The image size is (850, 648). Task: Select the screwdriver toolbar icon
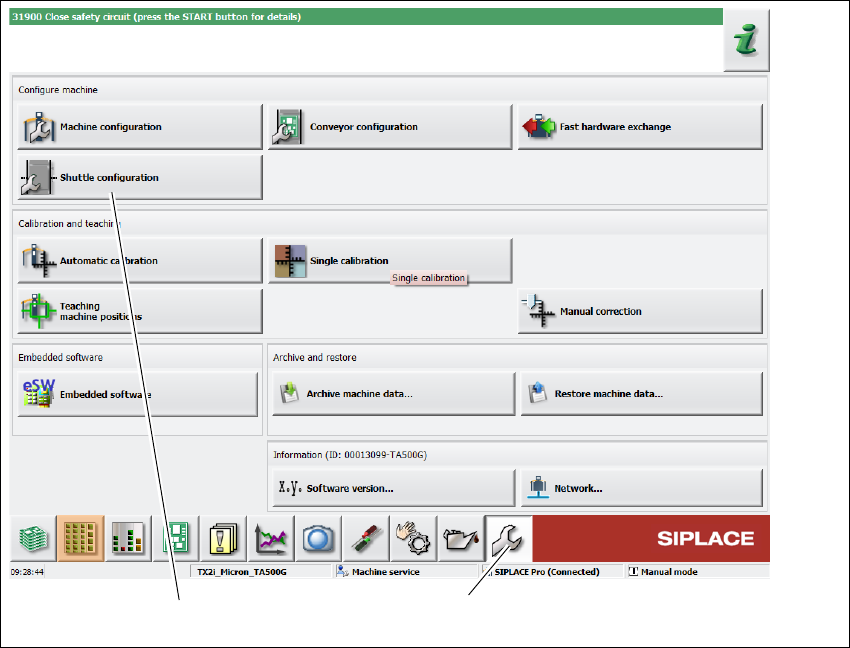(x=365, y=538)
